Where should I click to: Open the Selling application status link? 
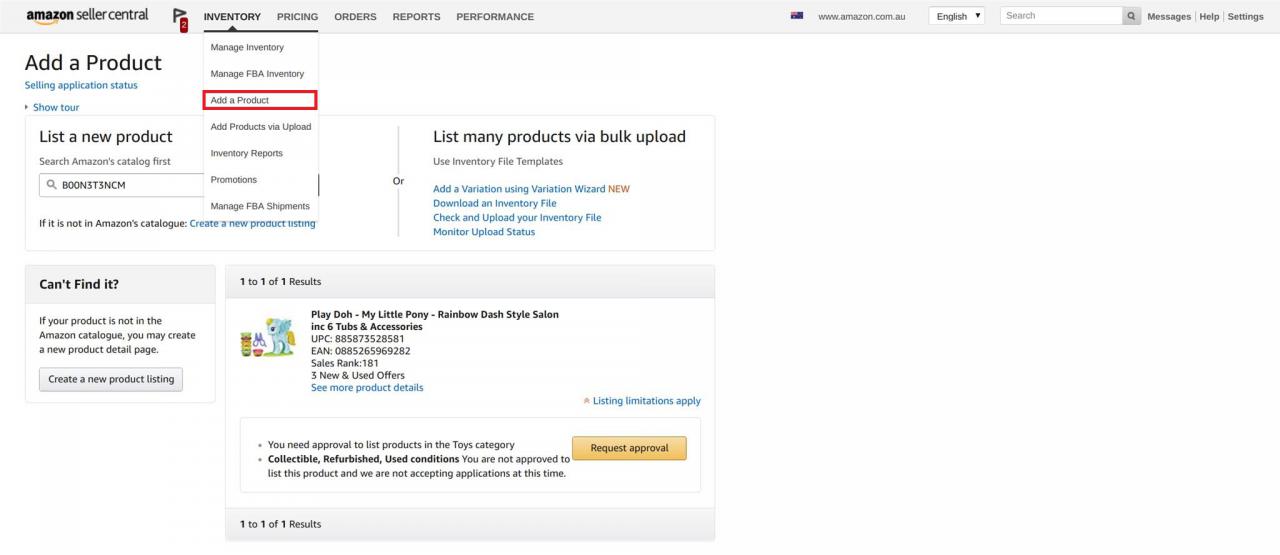click(81, 85)
